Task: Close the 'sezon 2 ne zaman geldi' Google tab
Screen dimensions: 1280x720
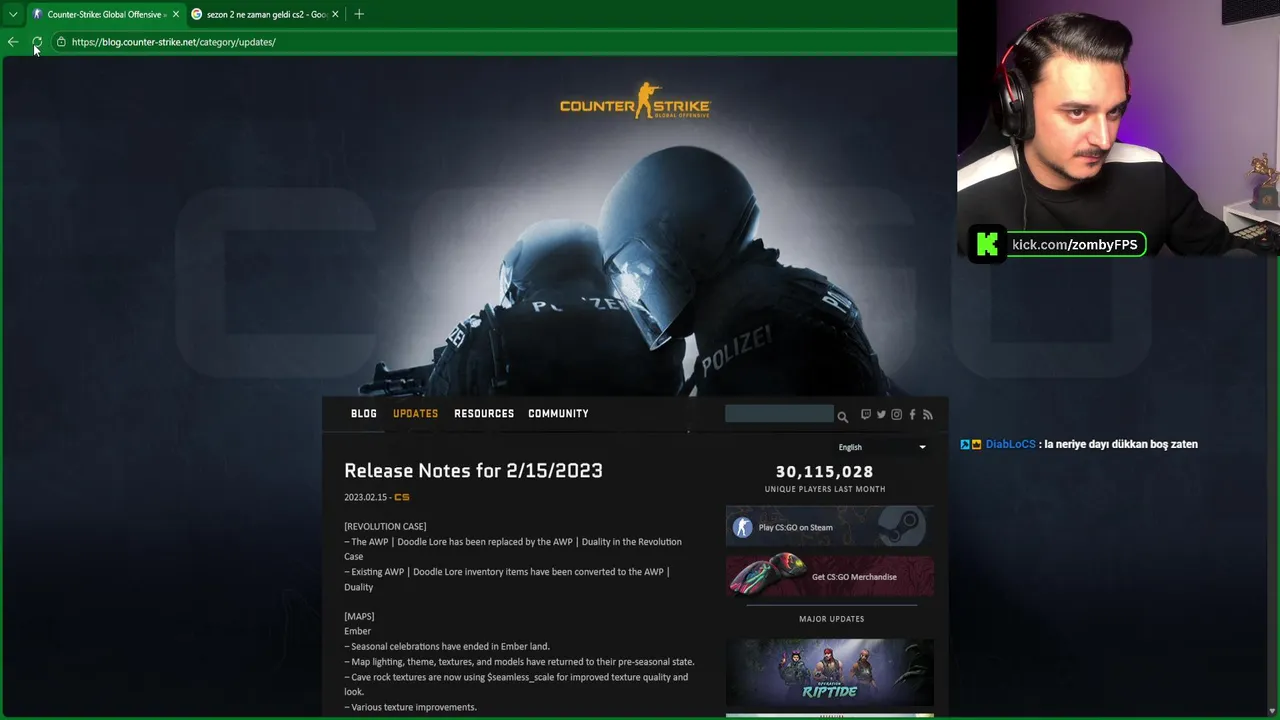Action: click(335, 14)
